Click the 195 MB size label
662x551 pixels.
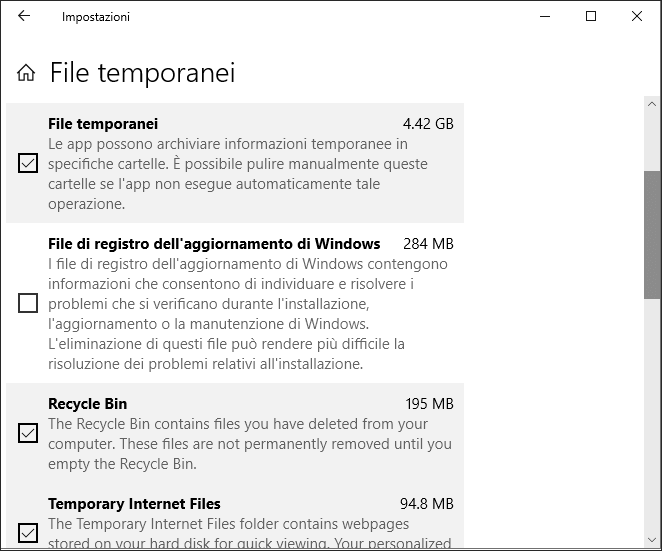[x=430, y=404]
